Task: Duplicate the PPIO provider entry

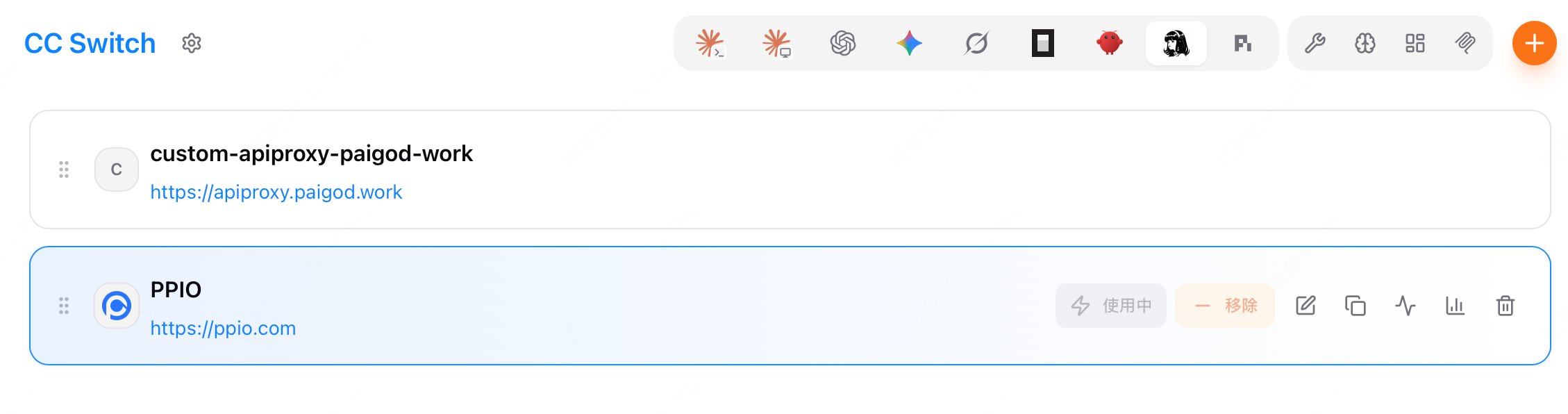Action: (x=1356, y=306)
